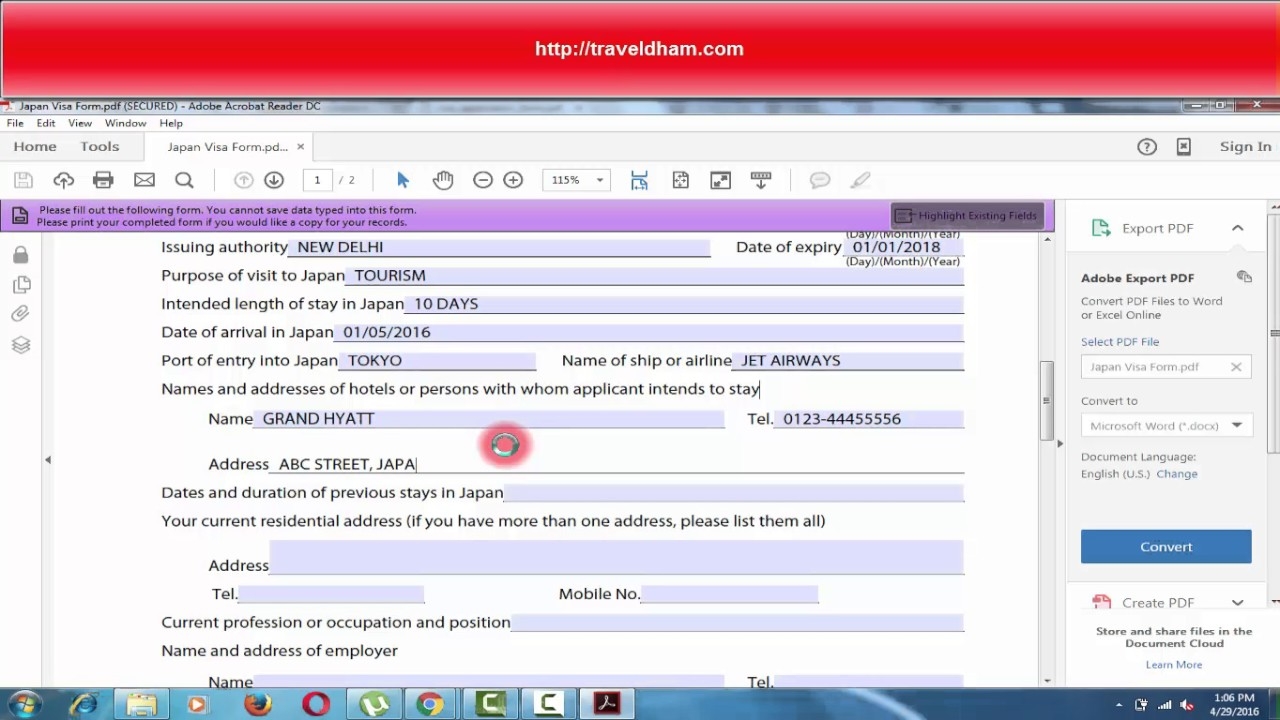Choose the Selection arrow tool
Viewport: 1280px width, 720px height.
[x=403, y=180]
